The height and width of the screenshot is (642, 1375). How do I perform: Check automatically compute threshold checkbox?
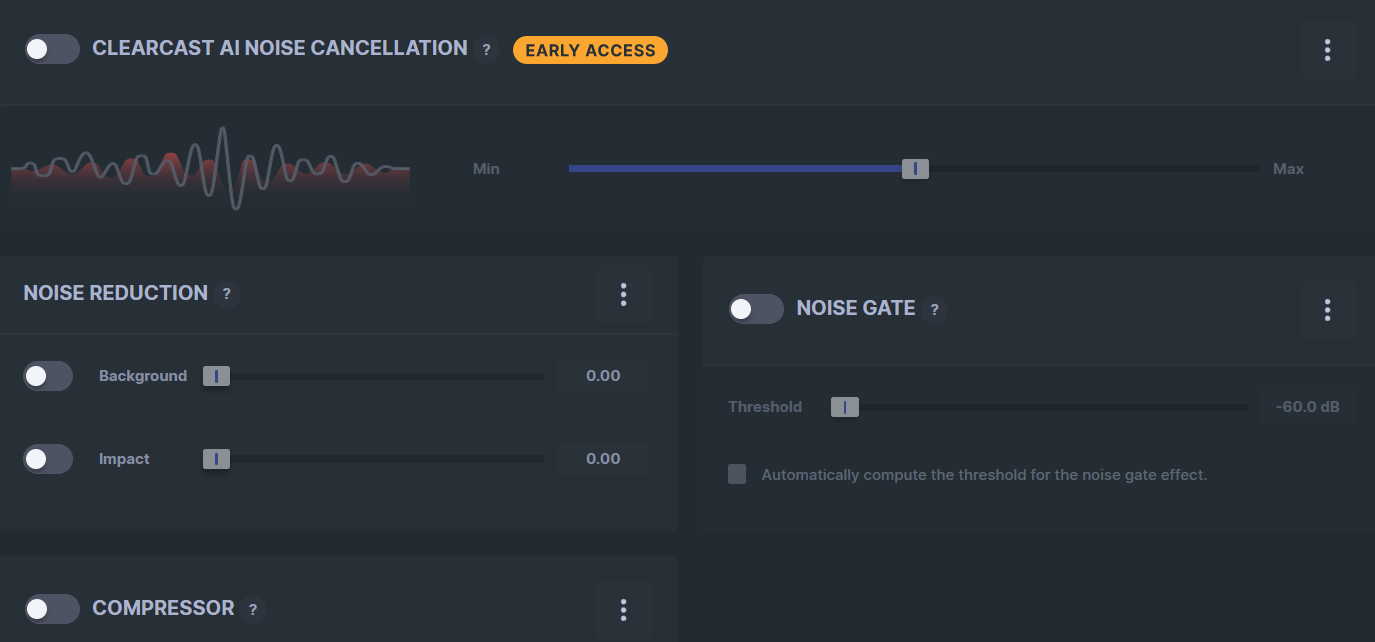737,474
